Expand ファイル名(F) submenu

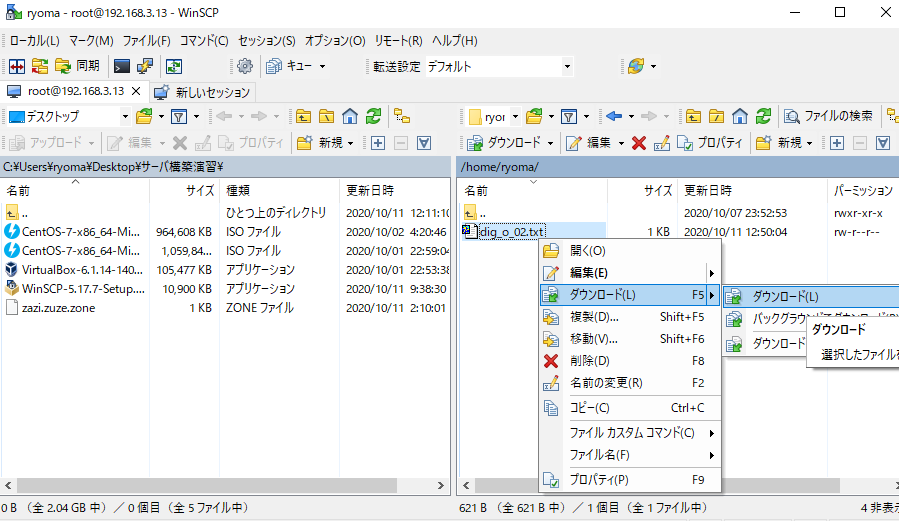pyautogui.click(x=630, y=455)
